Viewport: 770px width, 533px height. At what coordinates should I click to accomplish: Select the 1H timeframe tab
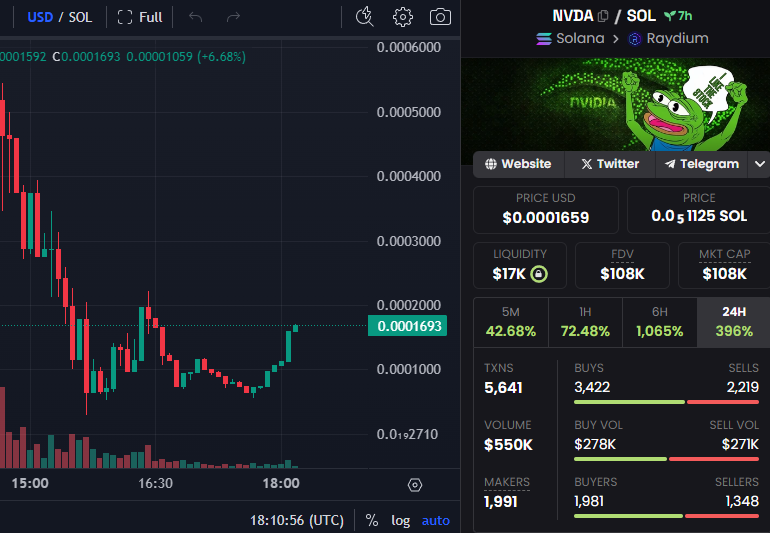coord(585,322)
